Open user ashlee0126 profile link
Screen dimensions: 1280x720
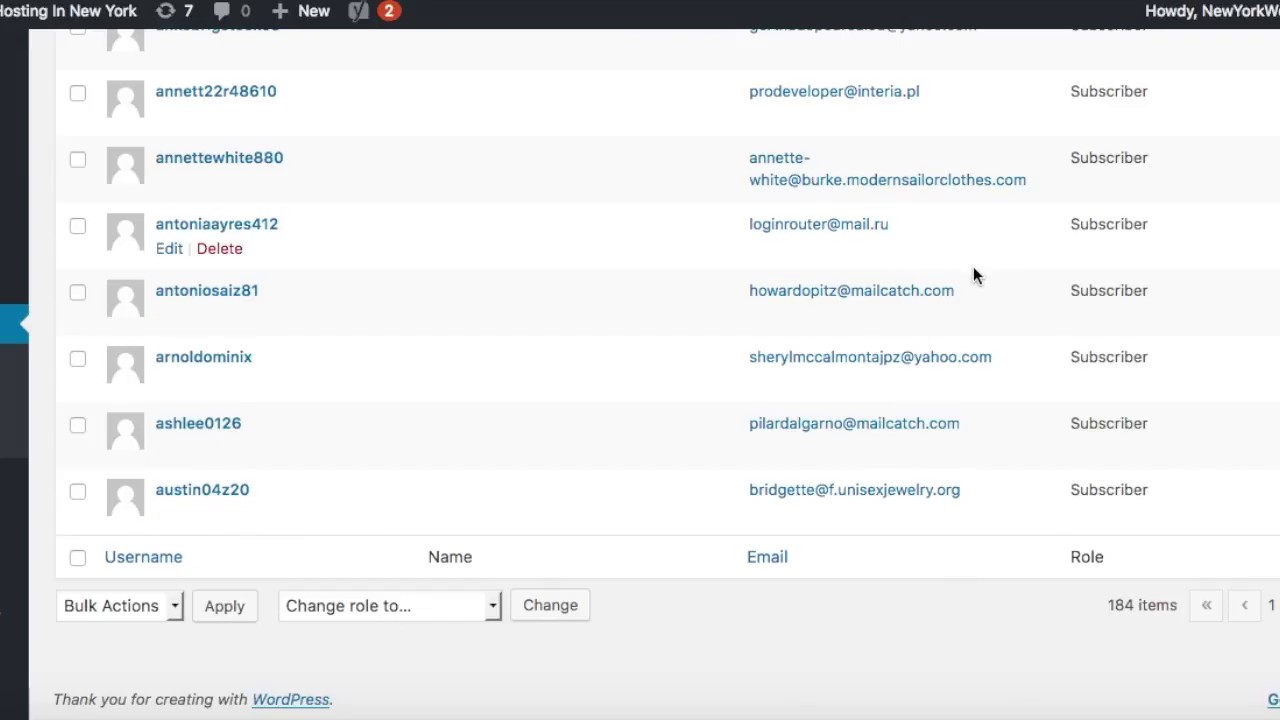click(198, 423)
